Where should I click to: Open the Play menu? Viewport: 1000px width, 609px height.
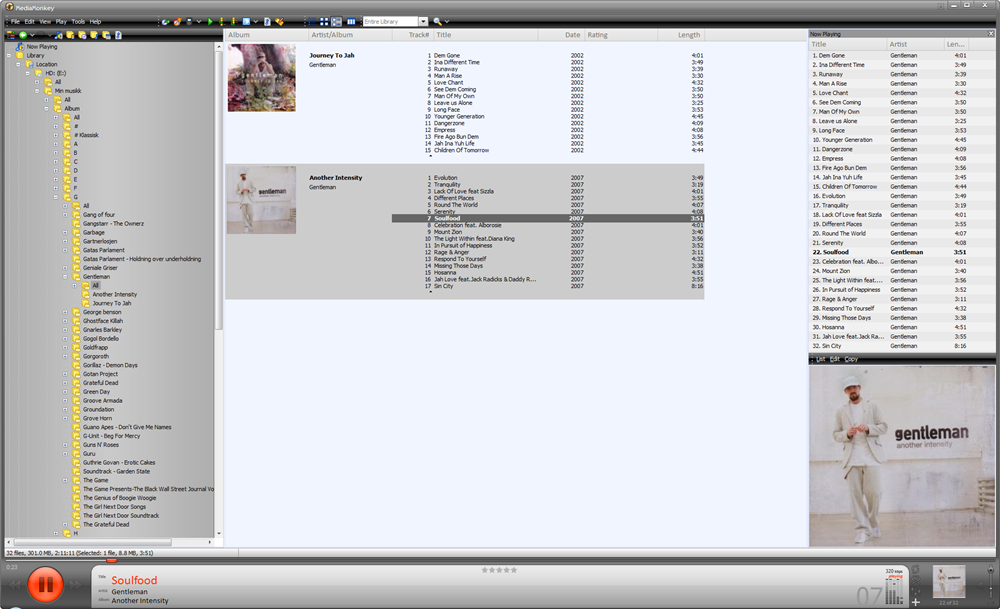61,22
